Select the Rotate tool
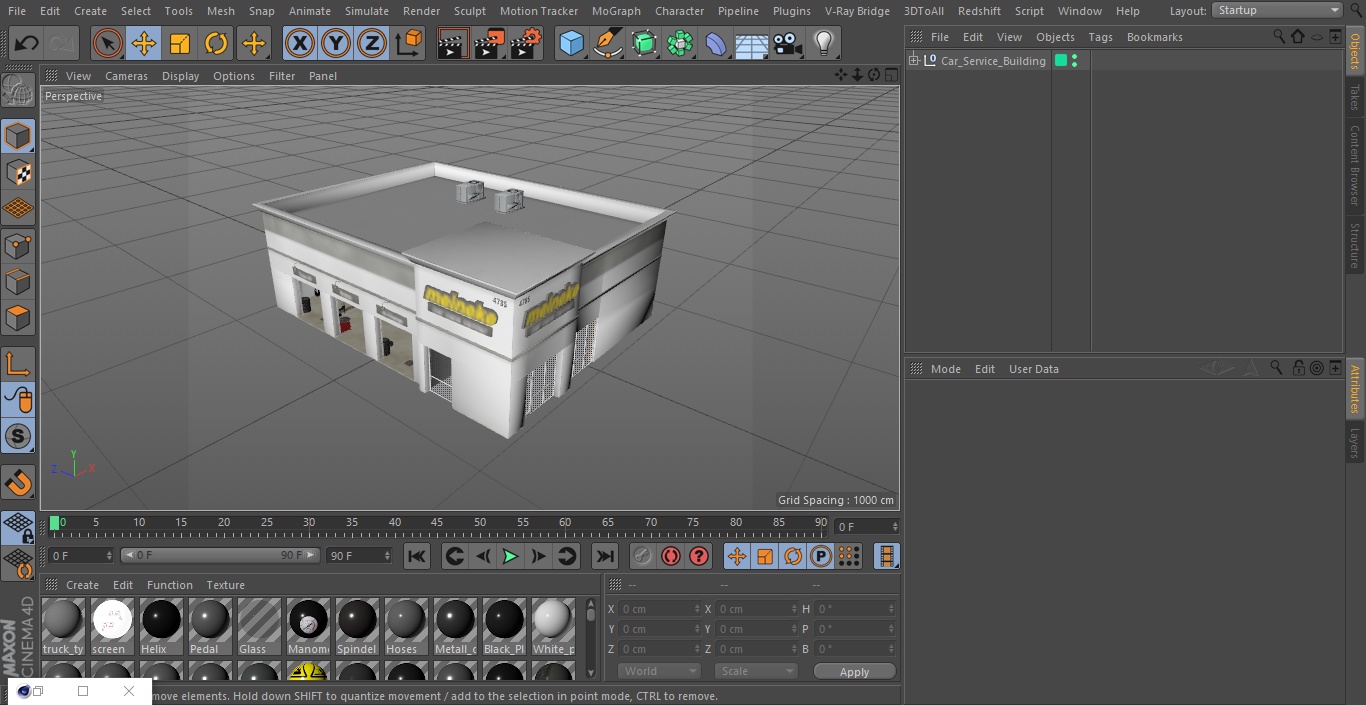 pos(216,44)
